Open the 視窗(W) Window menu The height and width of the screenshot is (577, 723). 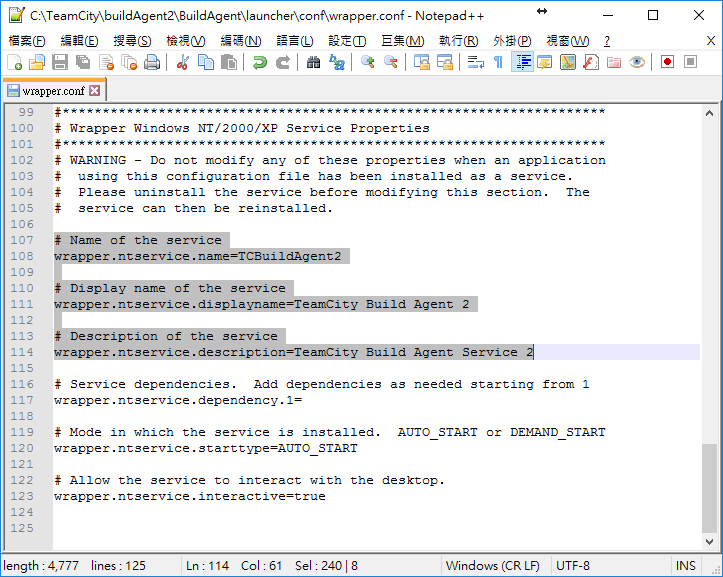(568, 41)
